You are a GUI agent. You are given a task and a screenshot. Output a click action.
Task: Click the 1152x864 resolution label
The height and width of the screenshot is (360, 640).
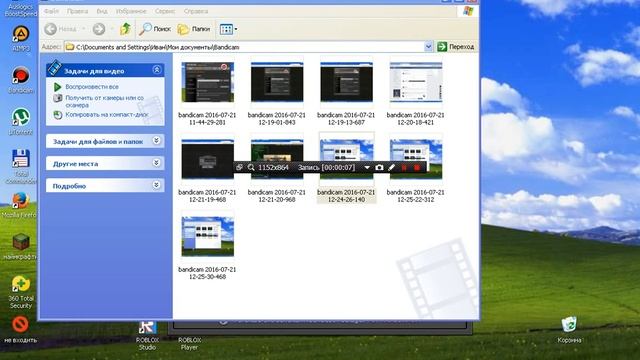(273, 167)
